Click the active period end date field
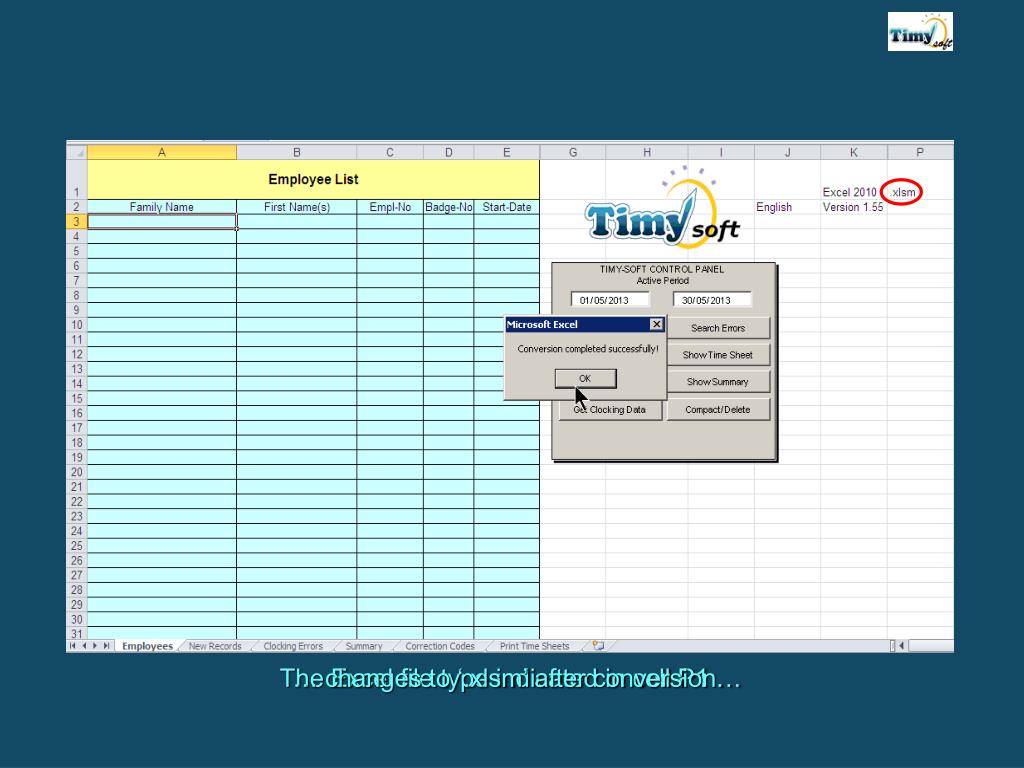Screen dimensions: 1024x768 712,300
